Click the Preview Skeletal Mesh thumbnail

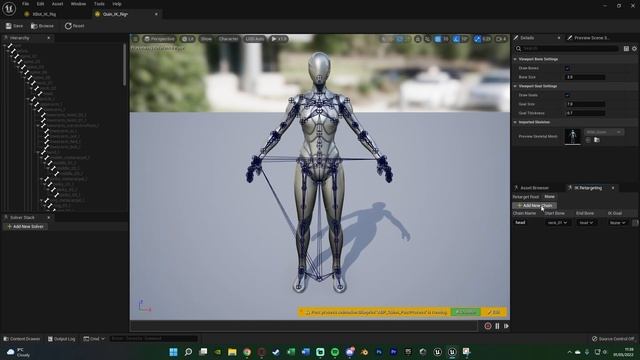tap(573, 136)
